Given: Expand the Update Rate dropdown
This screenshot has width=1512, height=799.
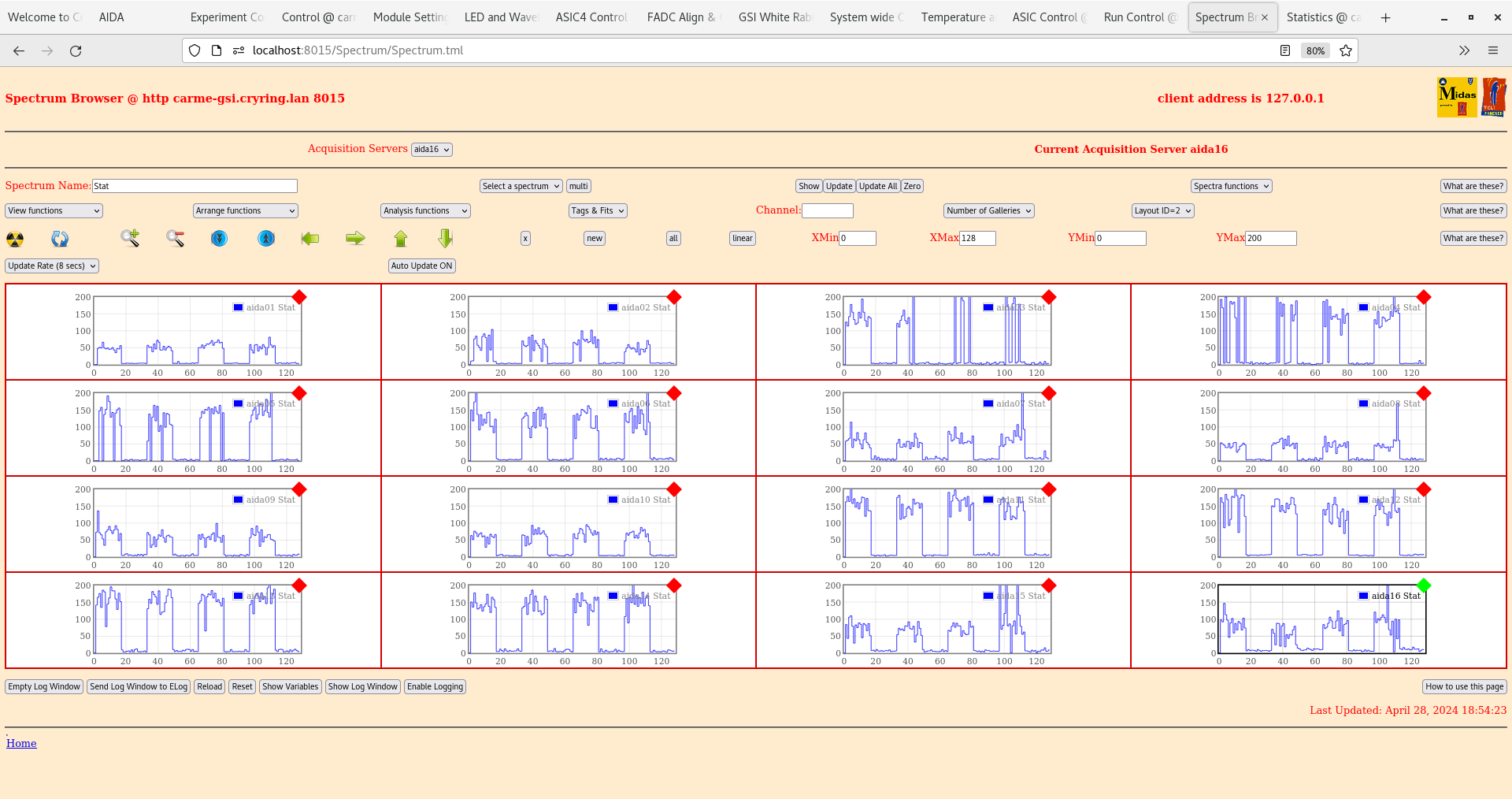Looking at the screenshot, I should click(52, 266).
